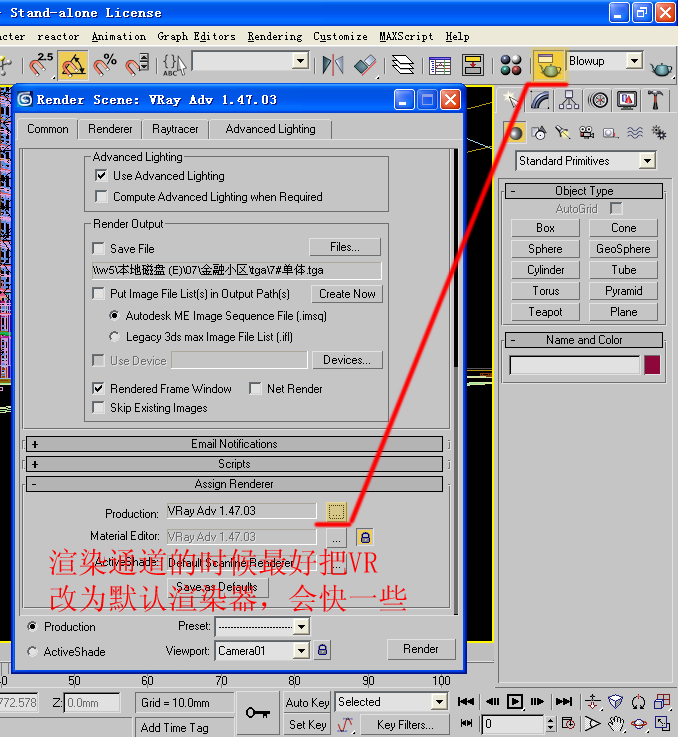The height and width of the screenshot is (737, 678).
Task: Choose Production renderer browse button
Action: 336,511
